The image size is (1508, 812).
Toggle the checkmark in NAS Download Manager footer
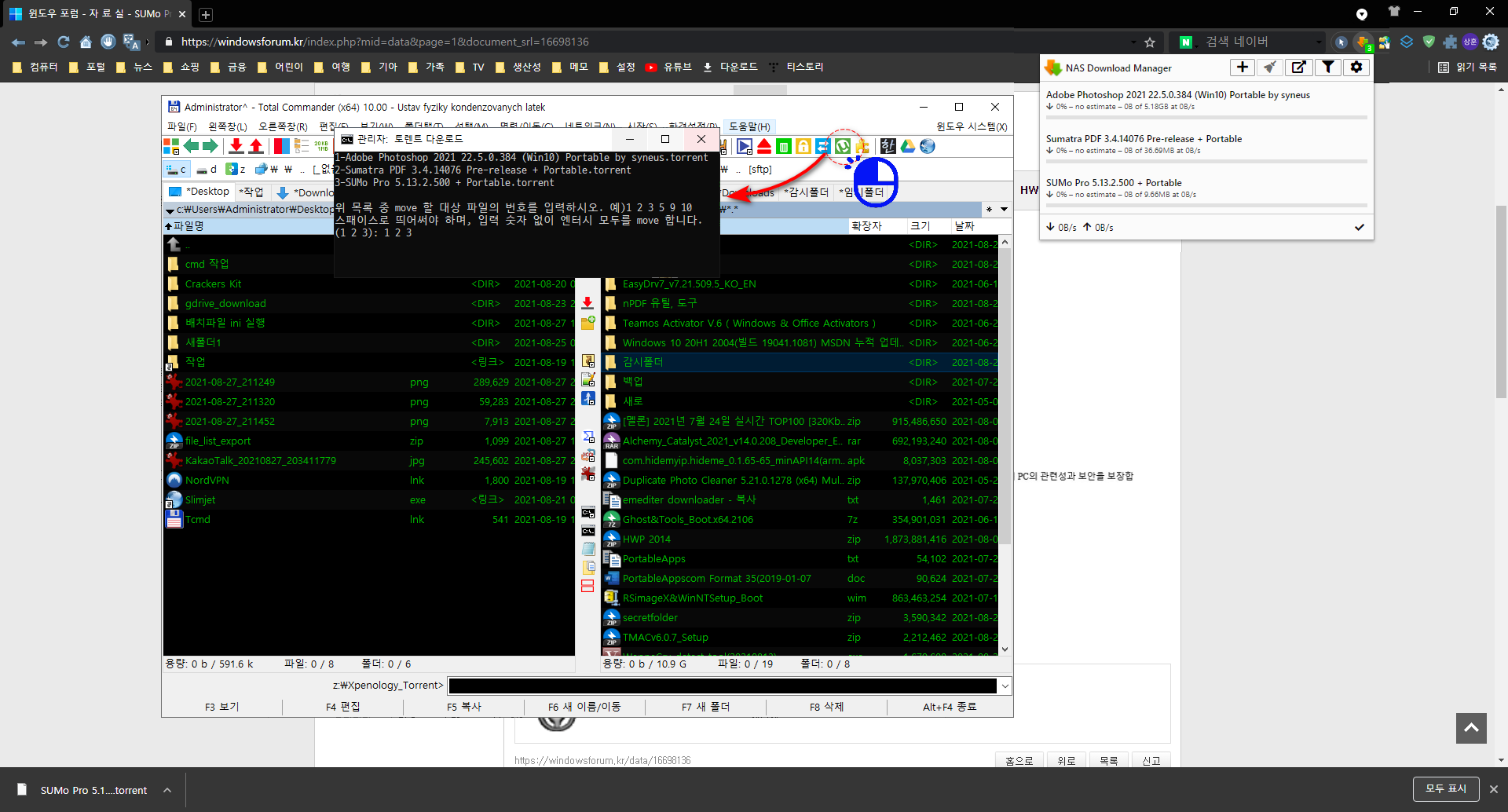[x=1360, y=227]
